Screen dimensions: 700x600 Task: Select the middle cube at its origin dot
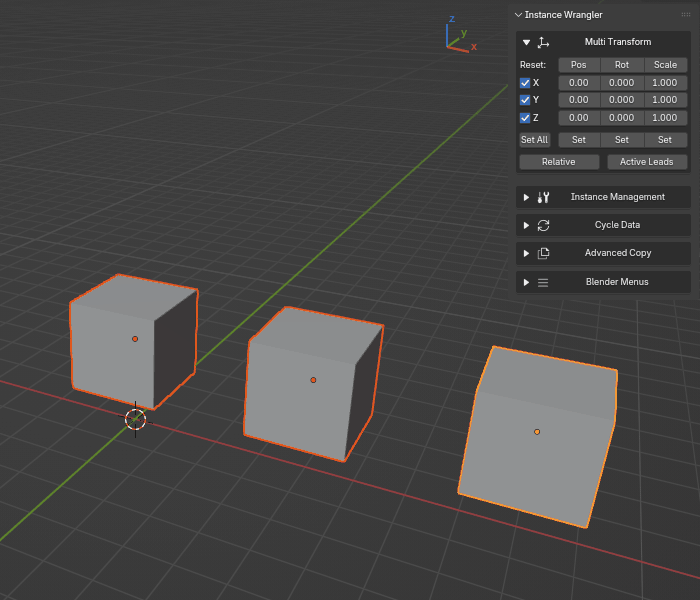click(x=313, y=380)
